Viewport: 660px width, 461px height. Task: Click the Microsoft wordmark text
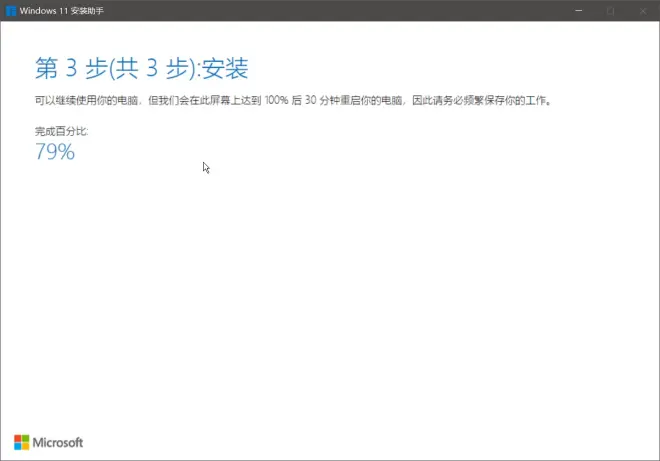(58, 442)
